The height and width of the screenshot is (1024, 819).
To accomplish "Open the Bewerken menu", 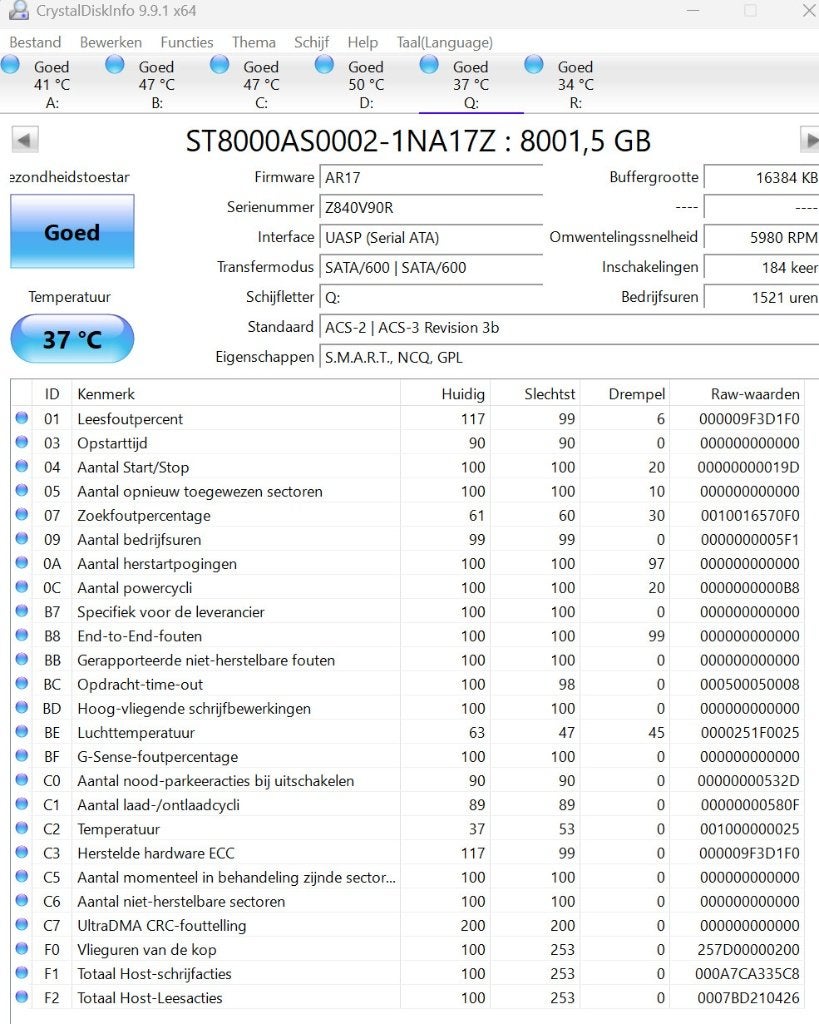I will (x=110, y=42).
